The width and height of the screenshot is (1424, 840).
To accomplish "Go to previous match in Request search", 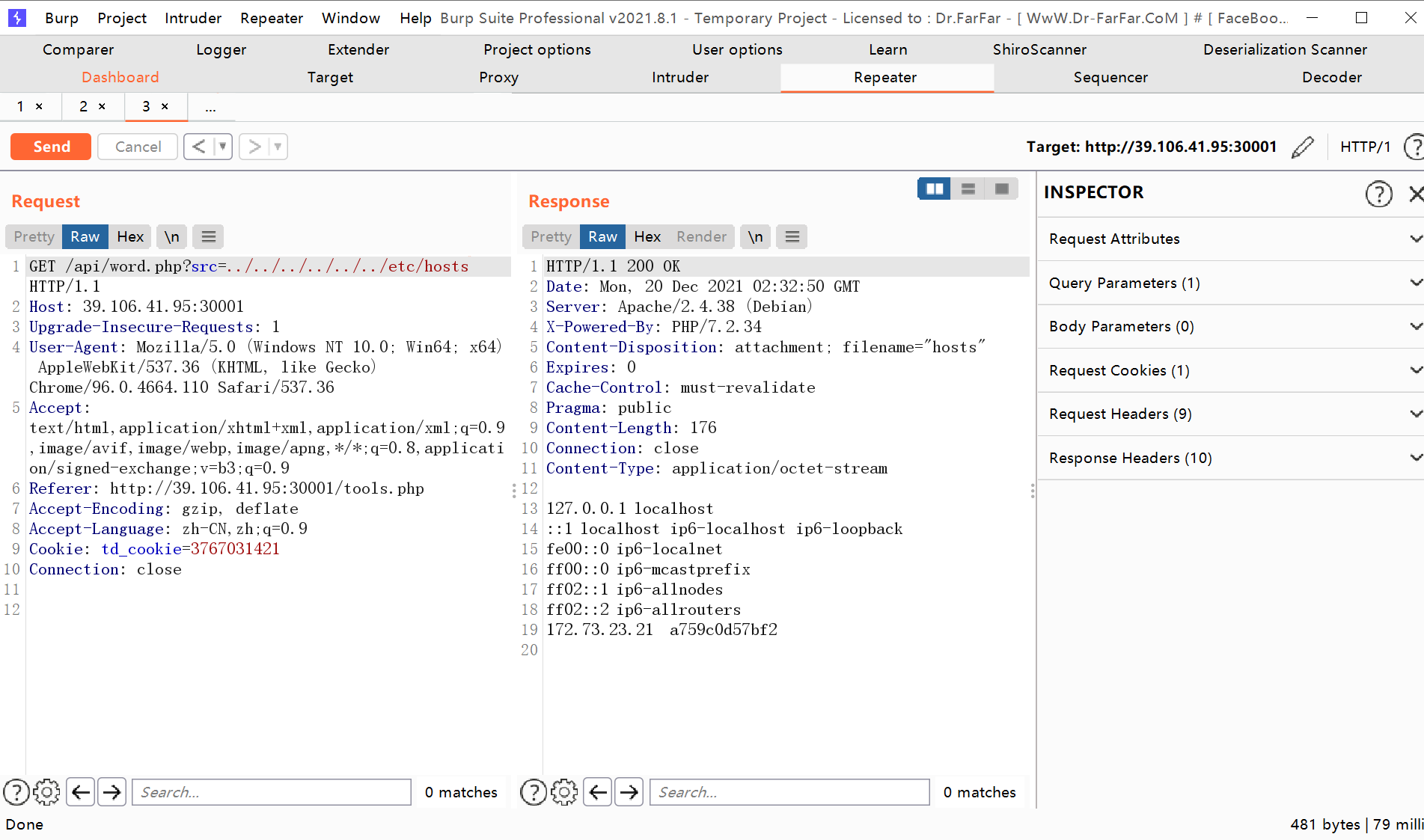I will pos(81,791).
